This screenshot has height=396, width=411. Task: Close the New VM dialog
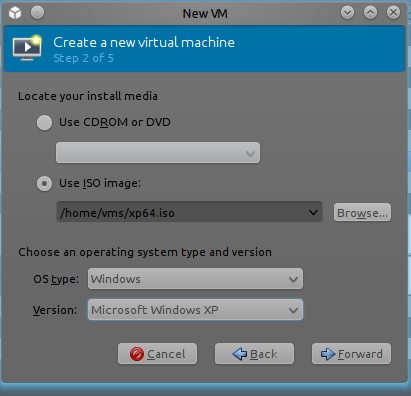click(393, 13)
